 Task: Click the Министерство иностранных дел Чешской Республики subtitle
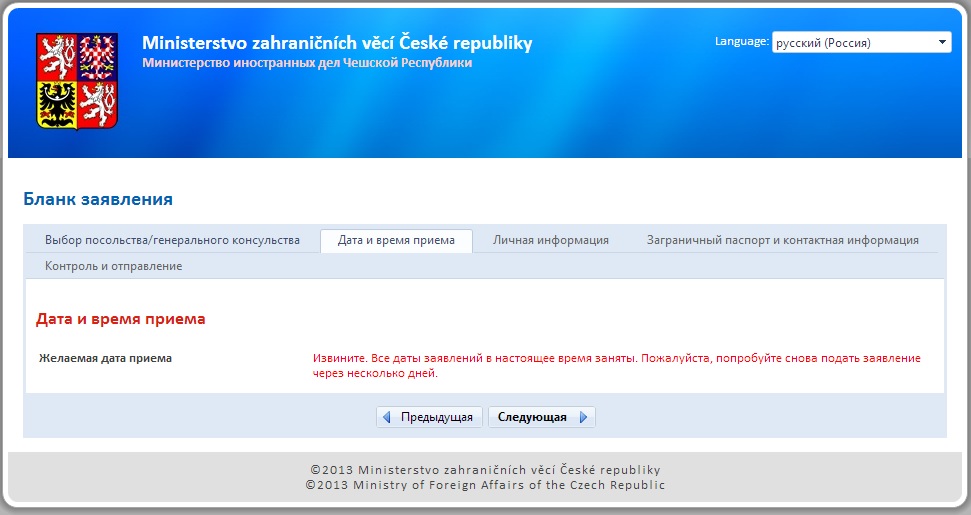click(x=307, y=63)
